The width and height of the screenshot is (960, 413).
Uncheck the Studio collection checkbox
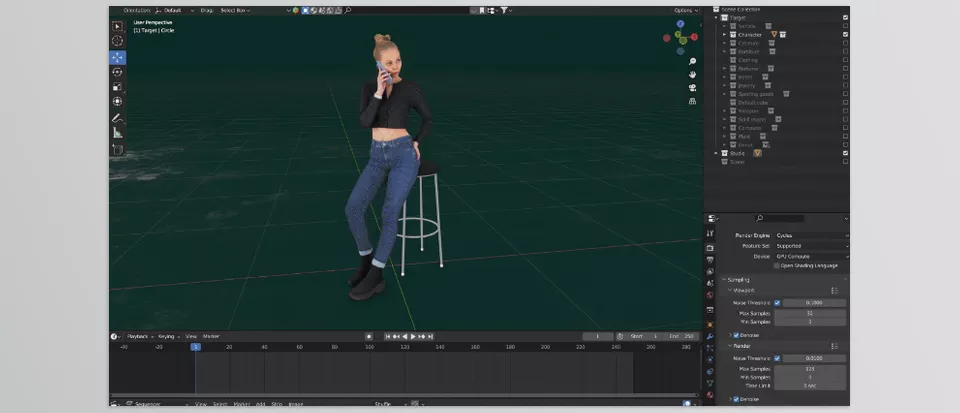(x=846, y=153)
